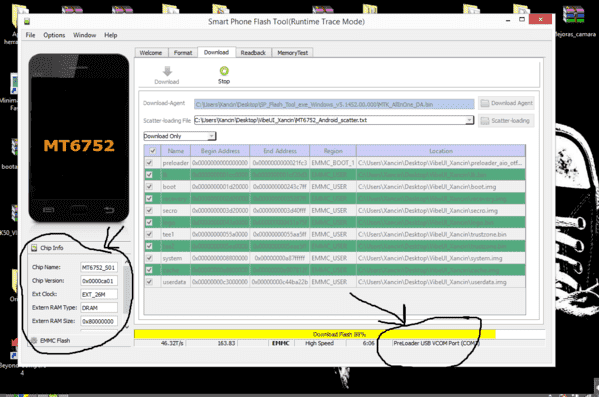
Task: Uncheck the system partition checkbox
Action: point(149,258)
